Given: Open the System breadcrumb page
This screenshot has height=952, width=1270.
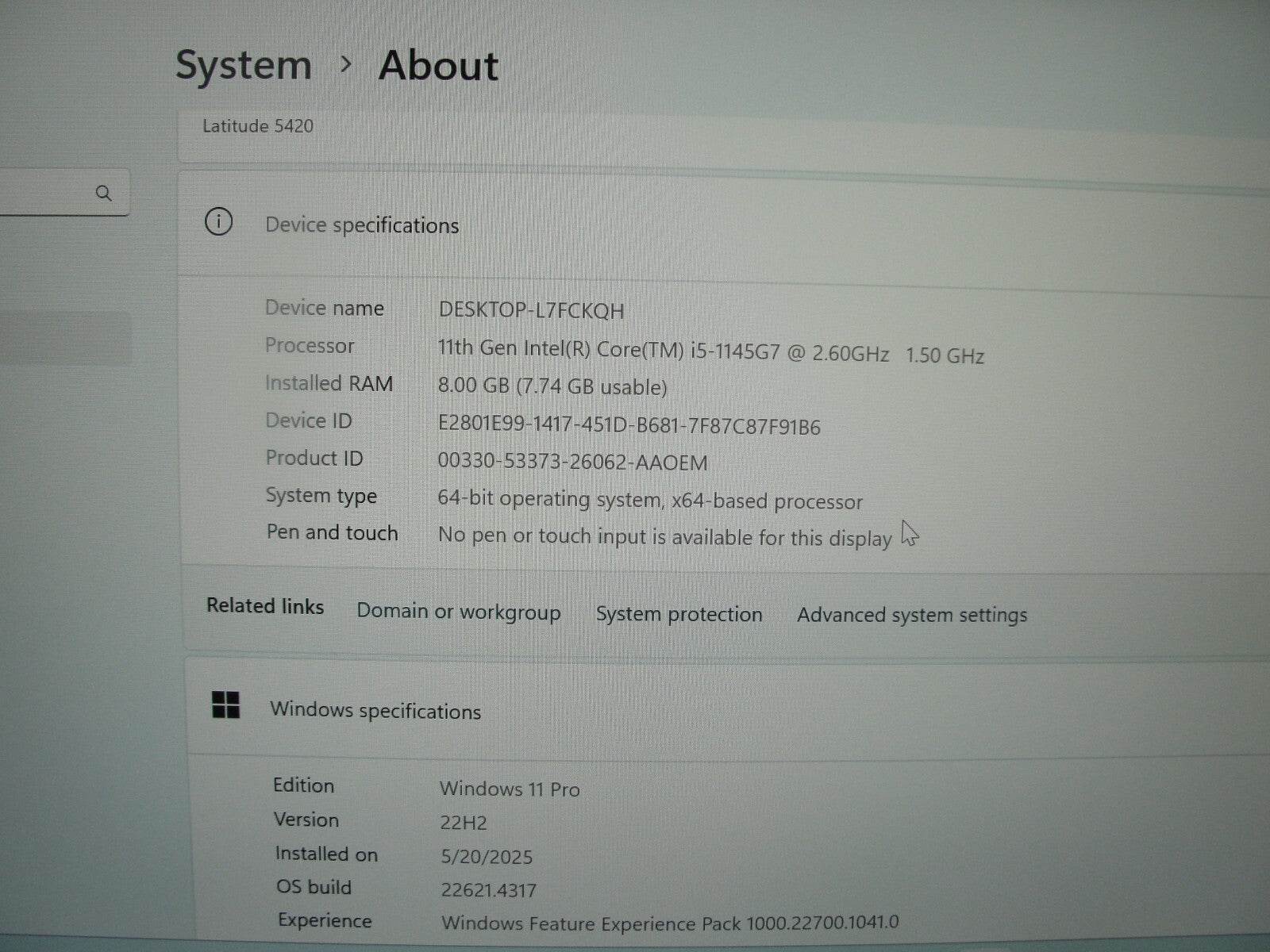Looking at the screenshot, I should [244, 66].
